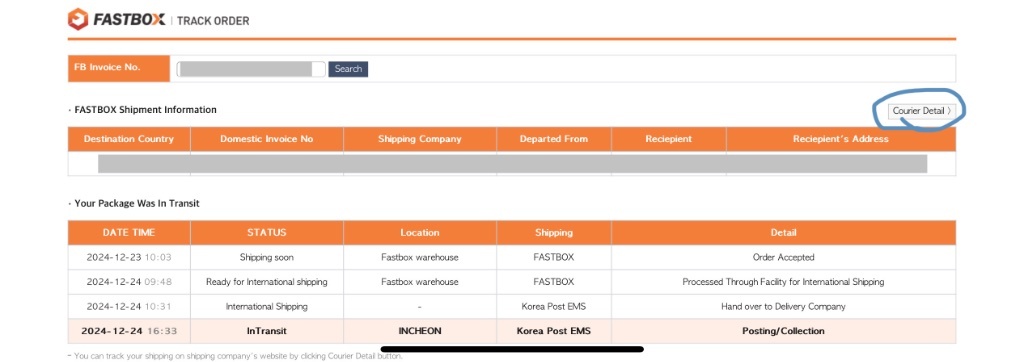This screenshot has width=1024, height=362.
Task: Click the Courier Detail chevron arrow
Action: (949, 111)
